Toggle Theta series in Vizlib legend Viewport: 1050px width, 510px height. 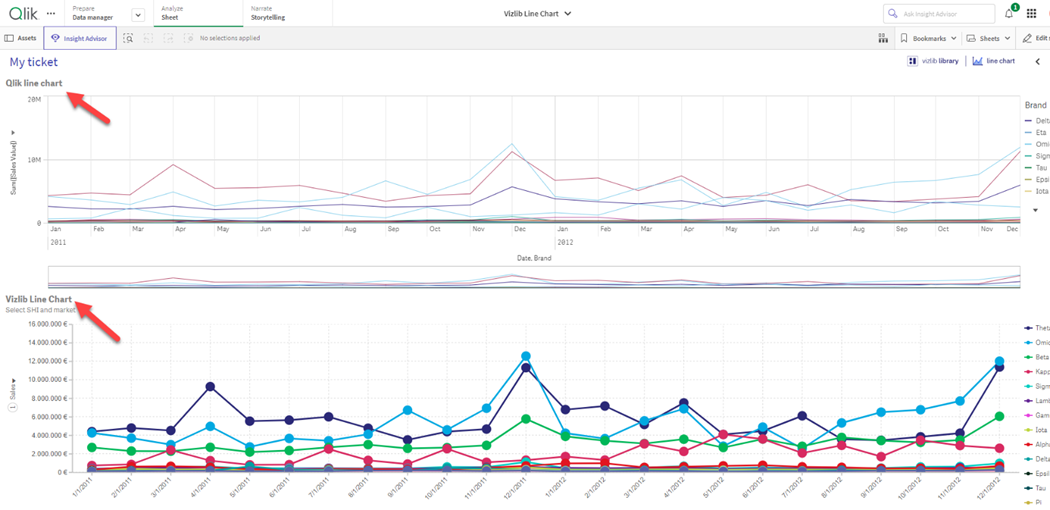(1037, 328)
